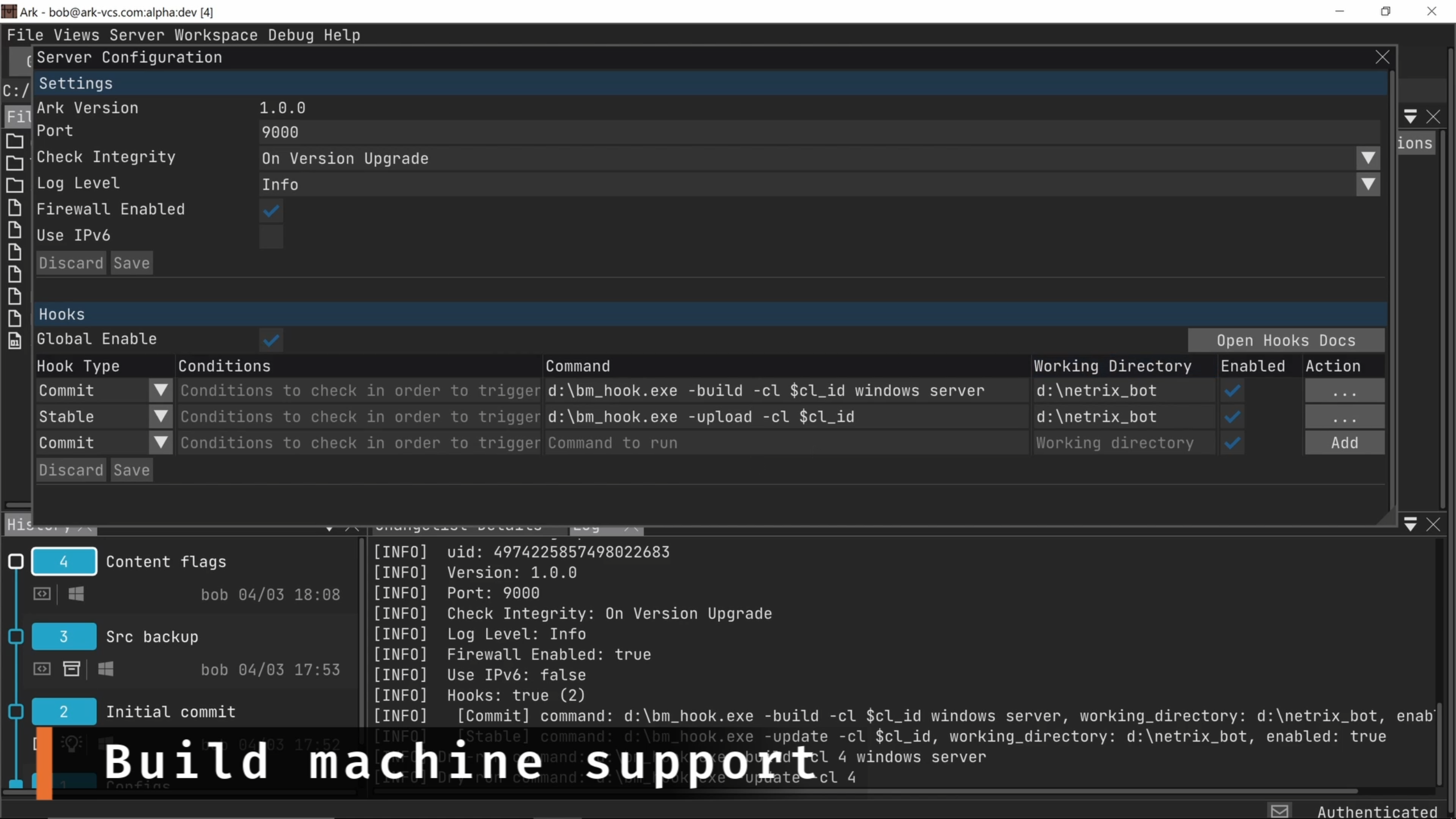Enable the Use IPv6 checkbox
1456x819 pixels.
pos(271,237)
